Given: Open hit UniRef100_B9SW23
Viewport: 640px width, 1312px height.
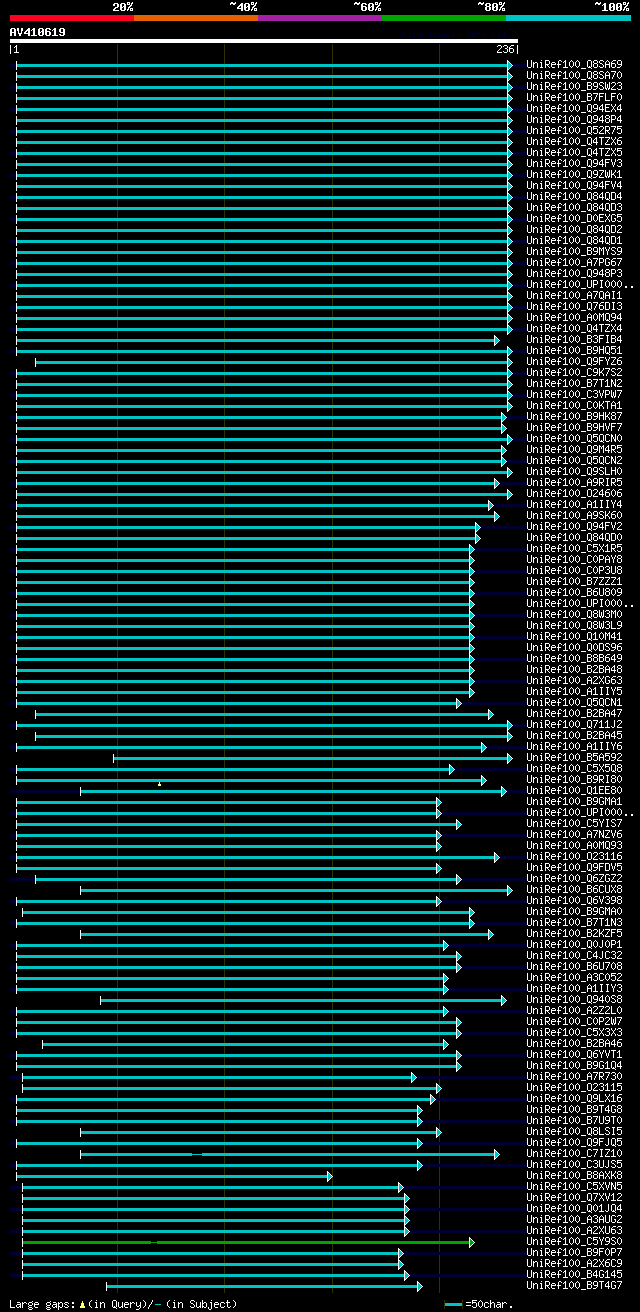Looking at the screenshot, I should click(574, 86).
